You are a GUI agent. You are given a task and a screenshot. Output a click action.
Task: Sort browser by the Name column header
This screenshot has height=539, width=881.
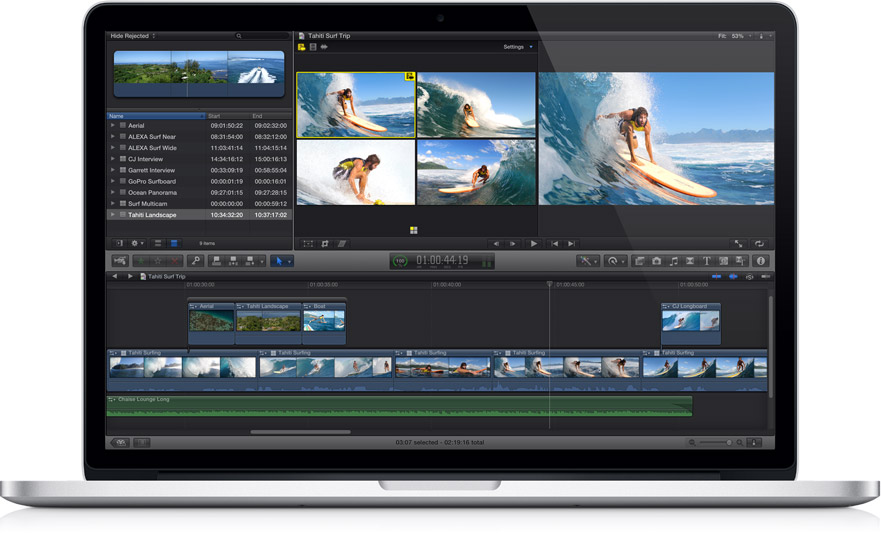(156, 116)
